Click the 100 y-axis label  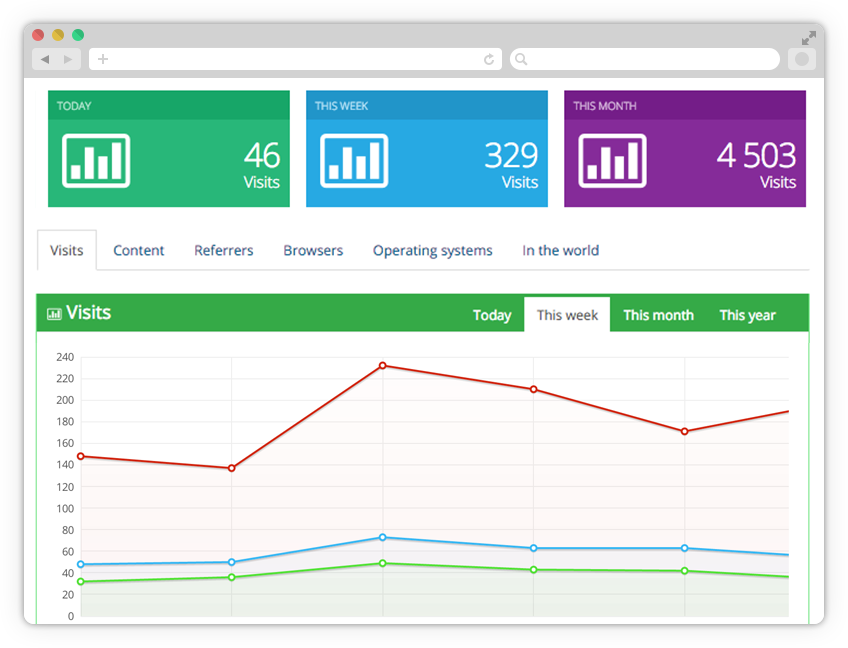[65, 508]
